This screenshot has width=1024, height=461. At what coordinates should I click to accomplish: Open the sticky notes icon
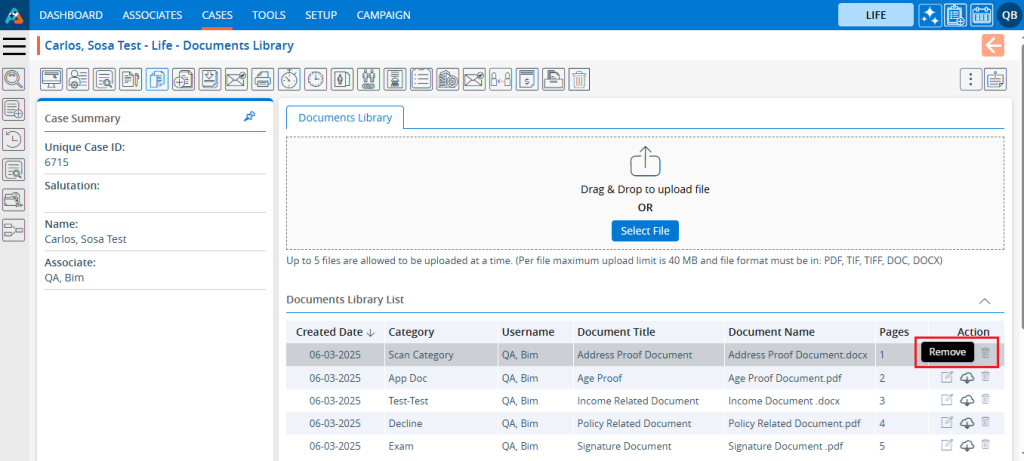pos(995,79)
